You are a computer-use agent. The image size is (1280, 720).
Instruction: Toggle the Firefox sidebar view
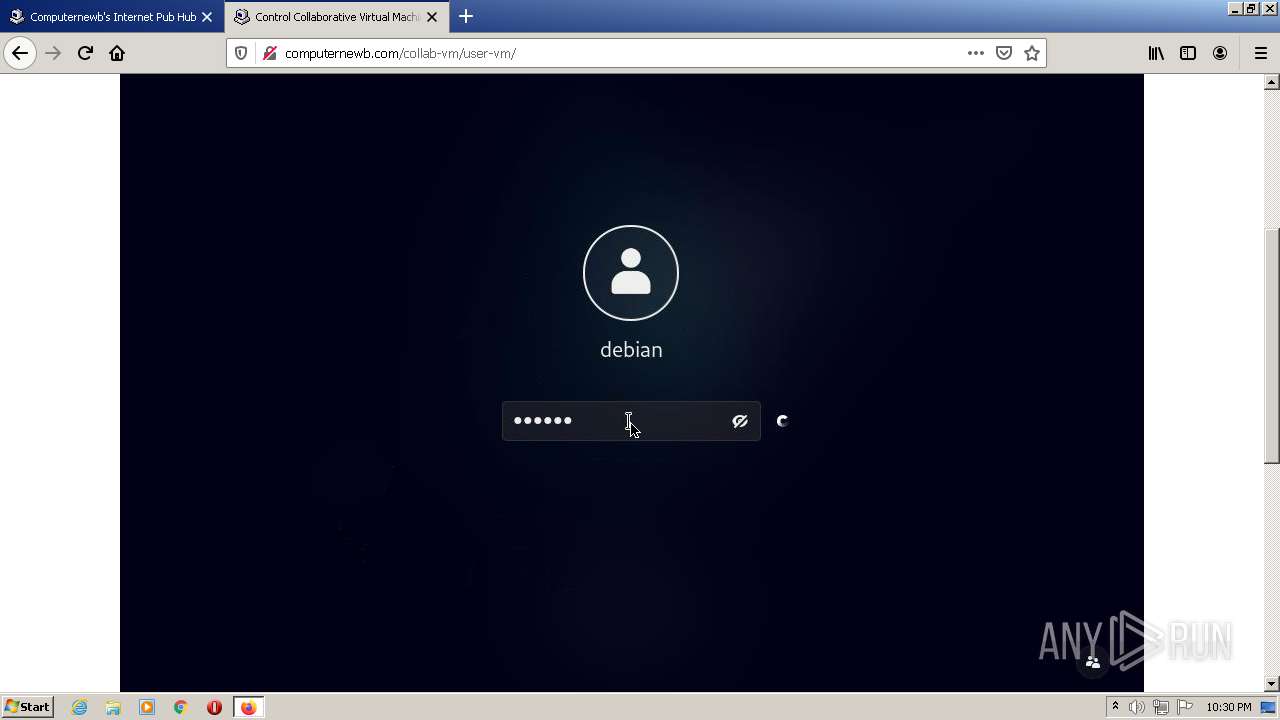[x=1188, y=53]
